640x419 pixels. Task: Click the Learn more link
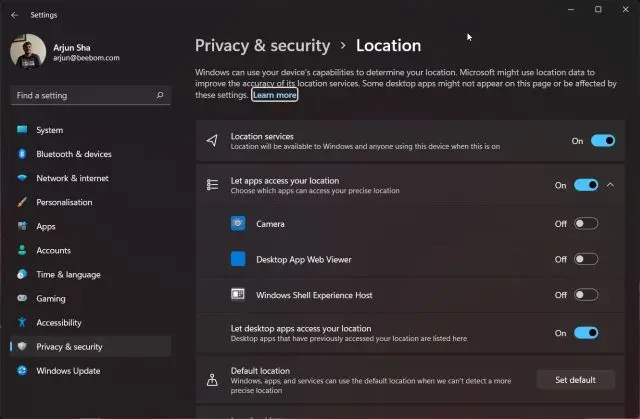tap(274, 95)
